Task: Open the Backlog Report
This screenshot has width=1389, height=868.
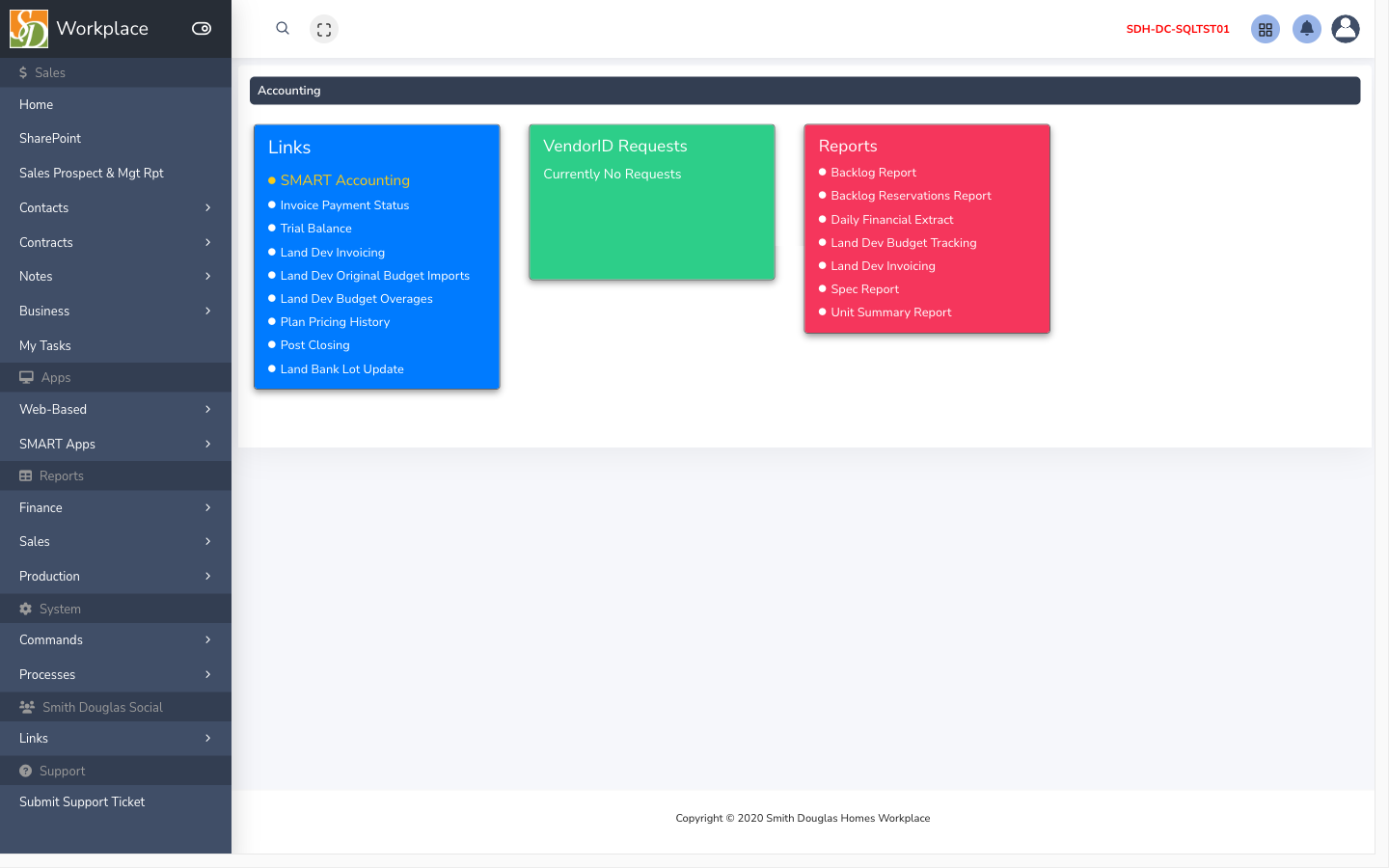Action: tap(873, 173)
